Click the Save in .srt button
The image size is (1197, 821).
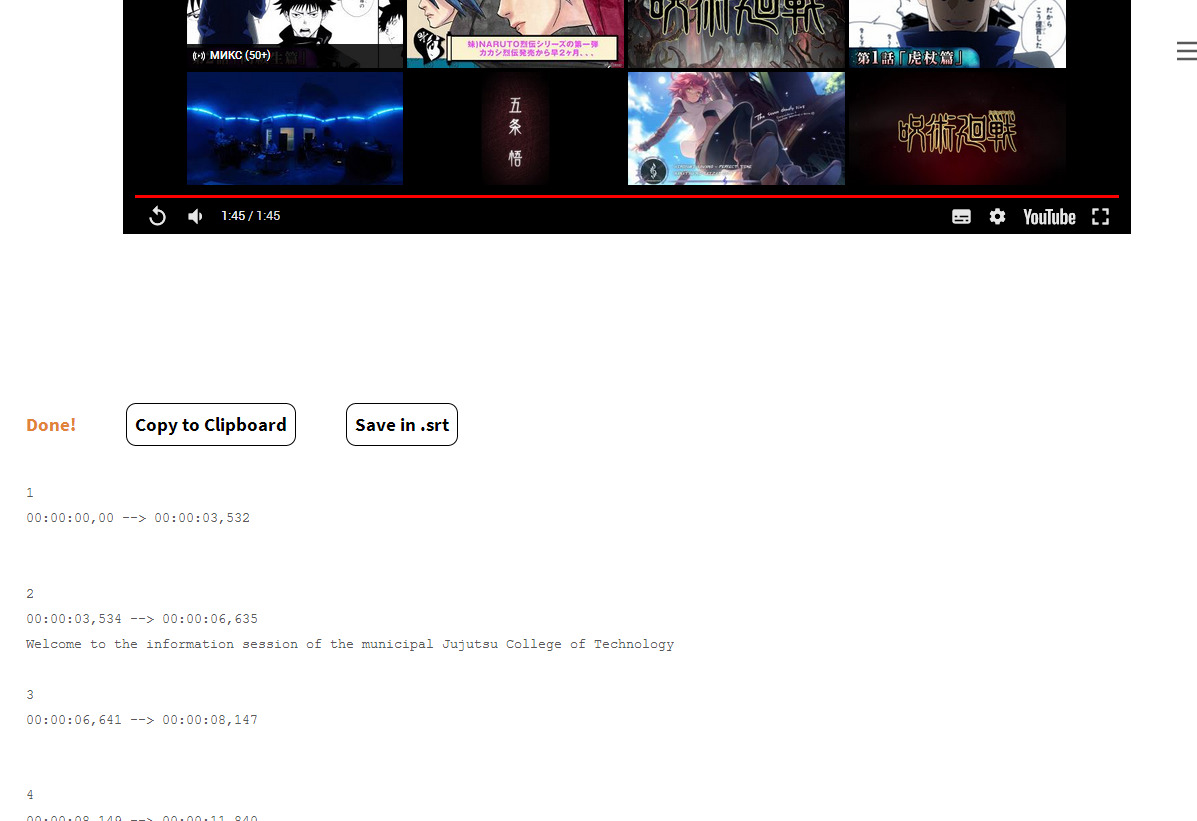[401, 425]
